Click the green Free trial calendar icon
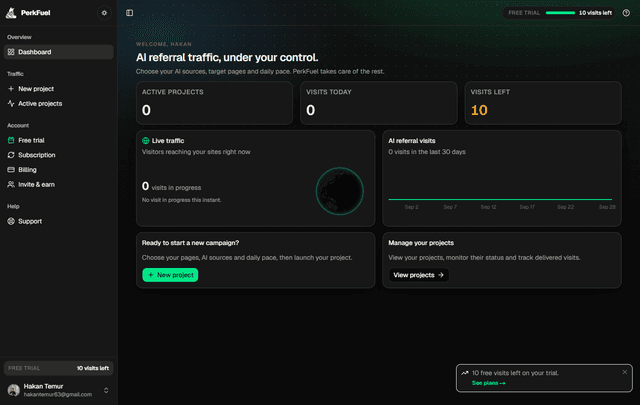Screen dimensions: 640x405 click(11, 140)
